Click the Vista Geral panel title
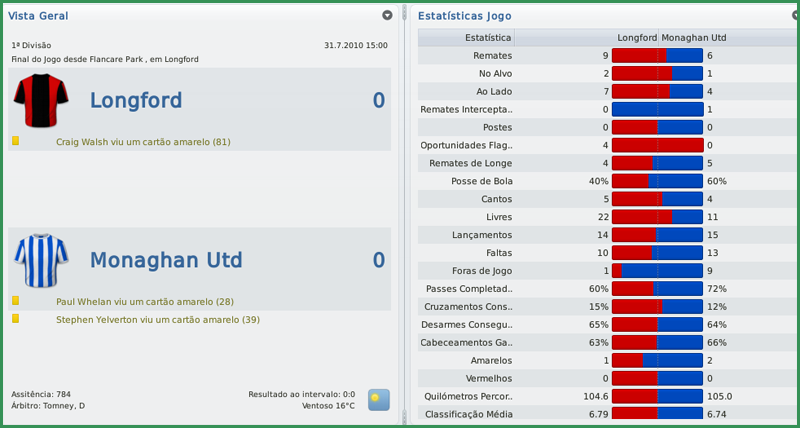The image size is (800, 428). point(39,16)
